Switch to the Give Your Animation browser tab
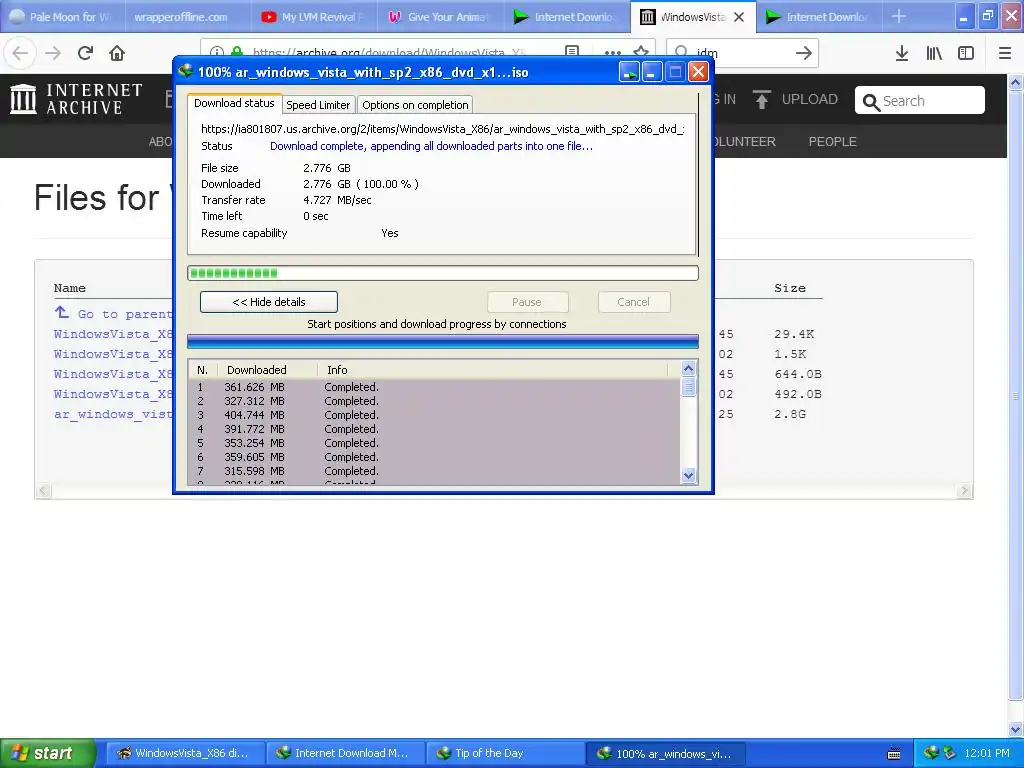 pyautogui.click(x=440, y=17)
